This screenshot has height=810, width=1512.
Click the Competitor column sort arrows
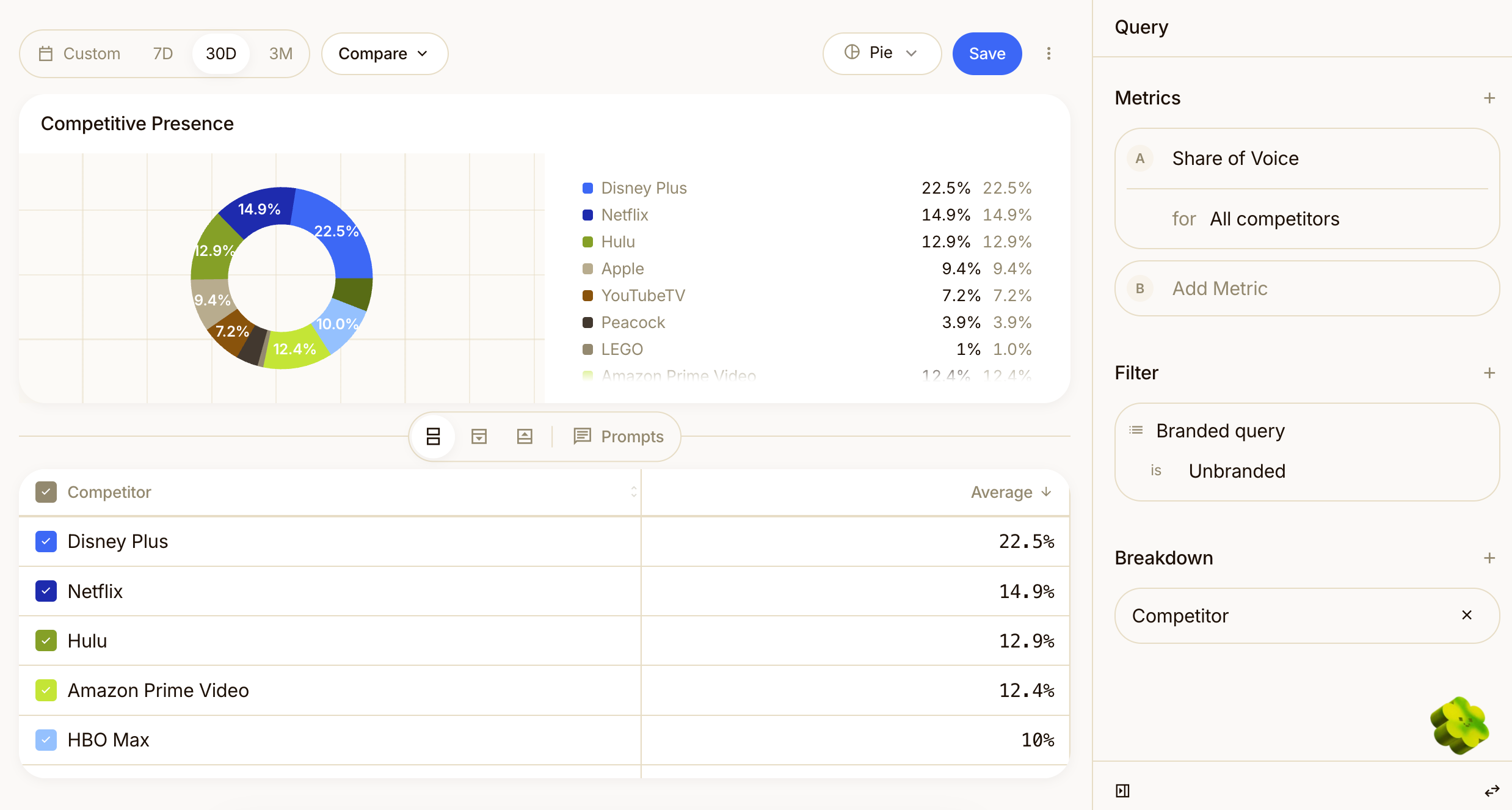coord(634,492)
